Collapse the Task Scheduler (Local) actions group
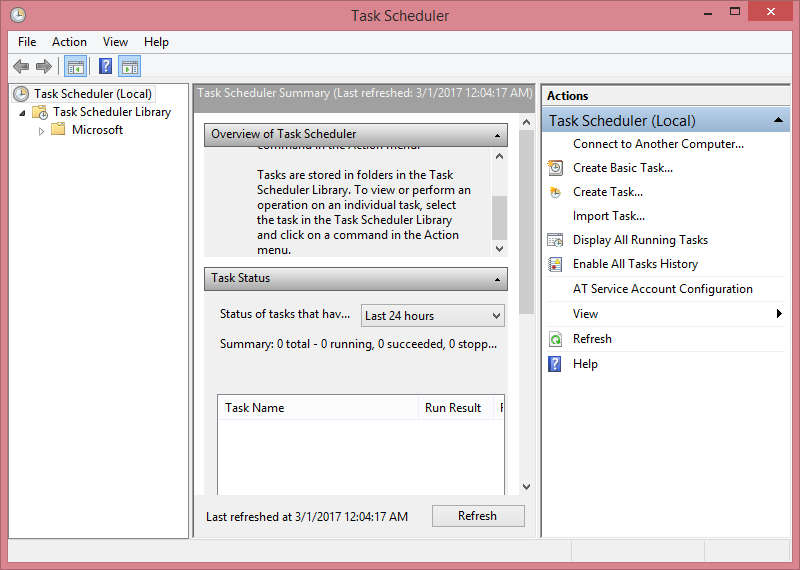The height and width of the screenshot is (570, 800). click(x=778, y=120)
